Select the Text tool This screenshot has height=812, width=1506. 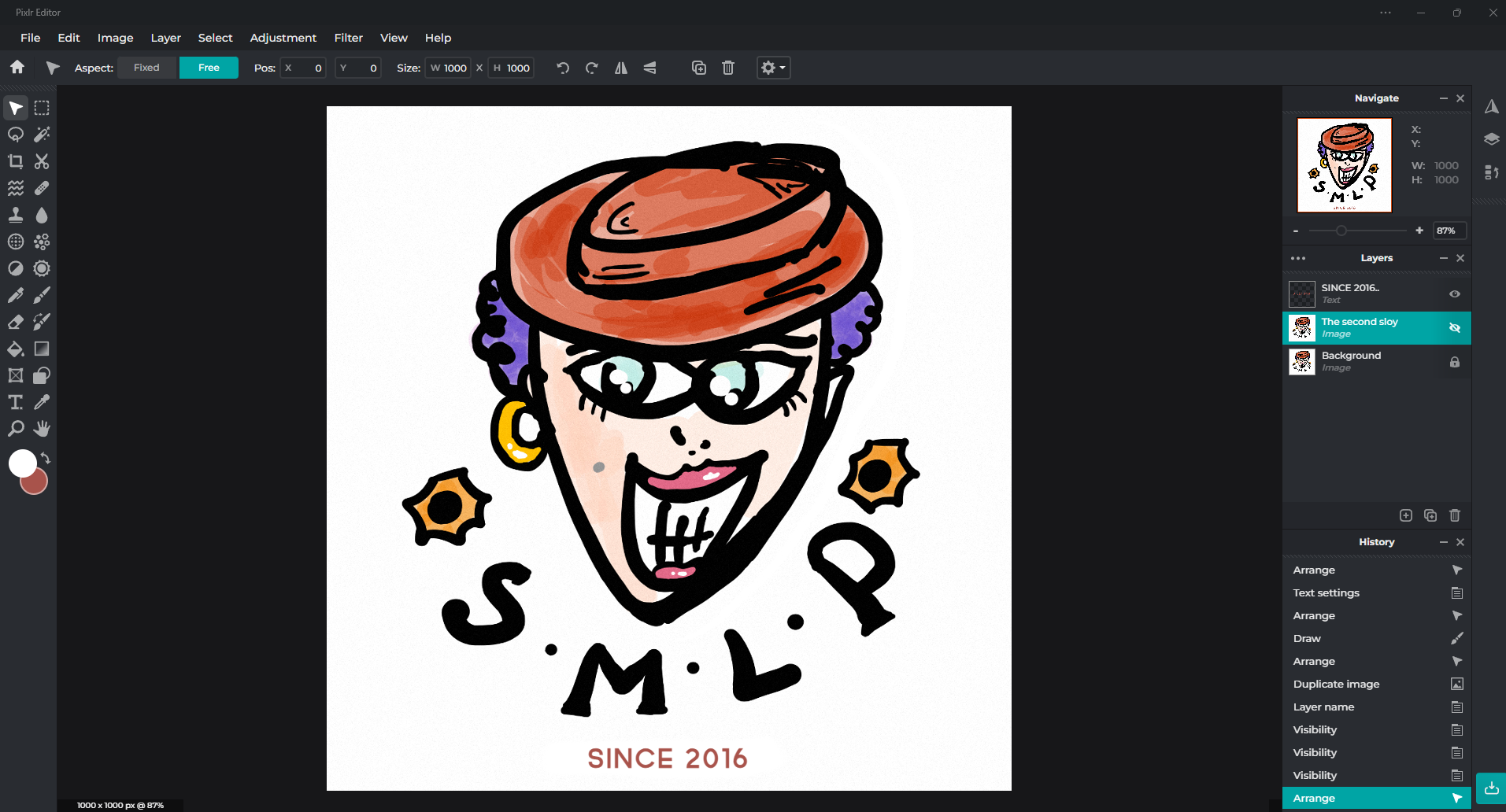click(16, 402)
